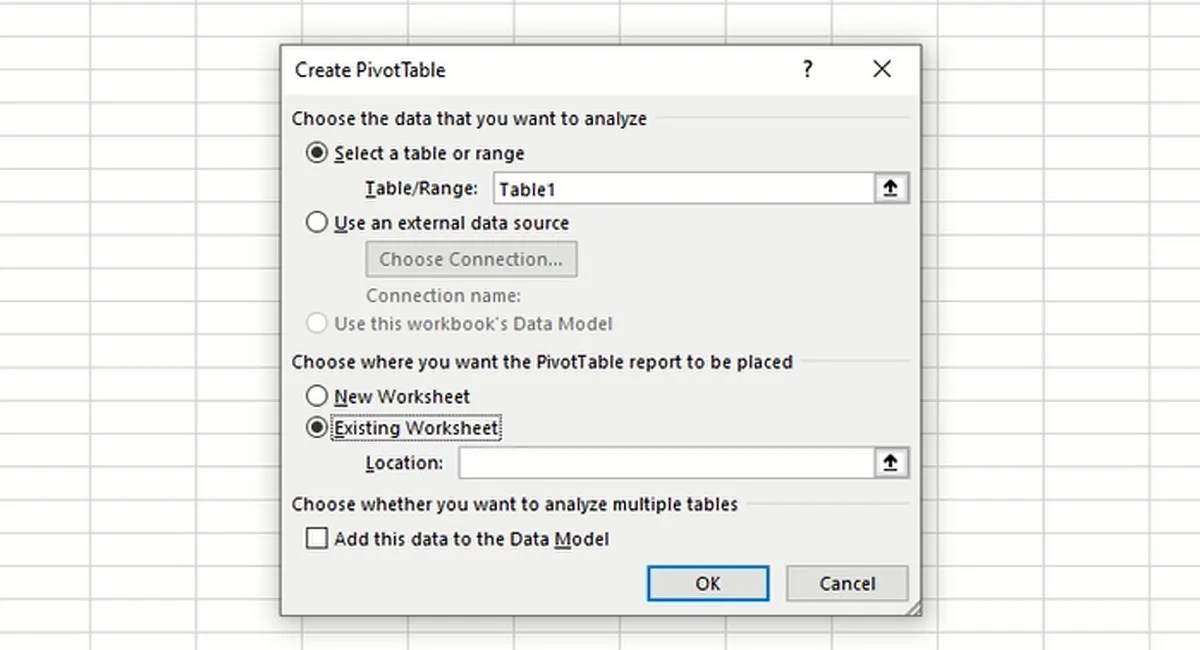Cancel the PivotTable creation
Image resolution: width=1200 pixels, height=650 pixels.
coord(847,583)
